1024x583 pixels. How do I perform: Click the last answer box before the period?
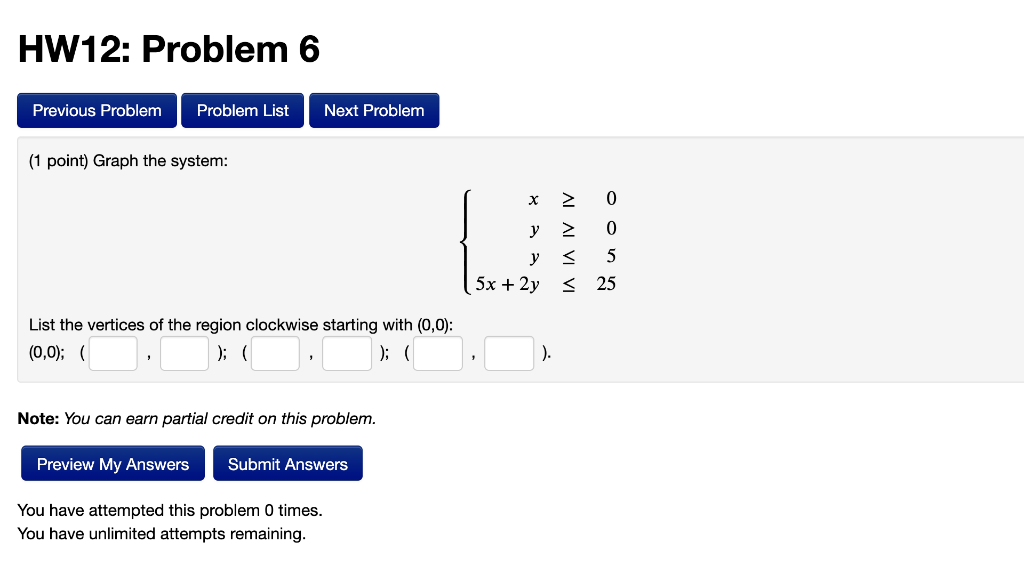[x=509, y=353]
